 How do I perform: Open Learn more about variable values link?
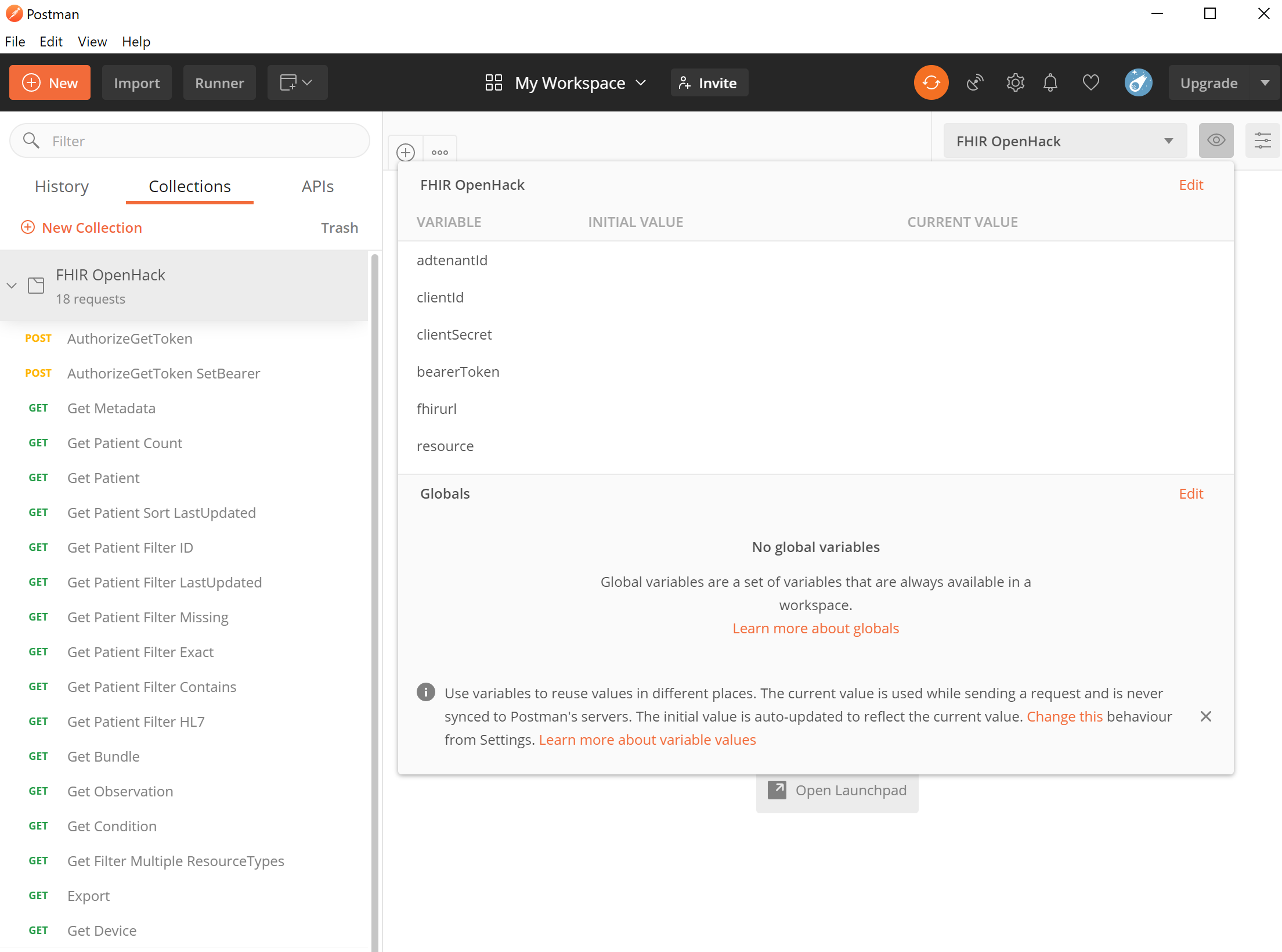pos(647,740)
